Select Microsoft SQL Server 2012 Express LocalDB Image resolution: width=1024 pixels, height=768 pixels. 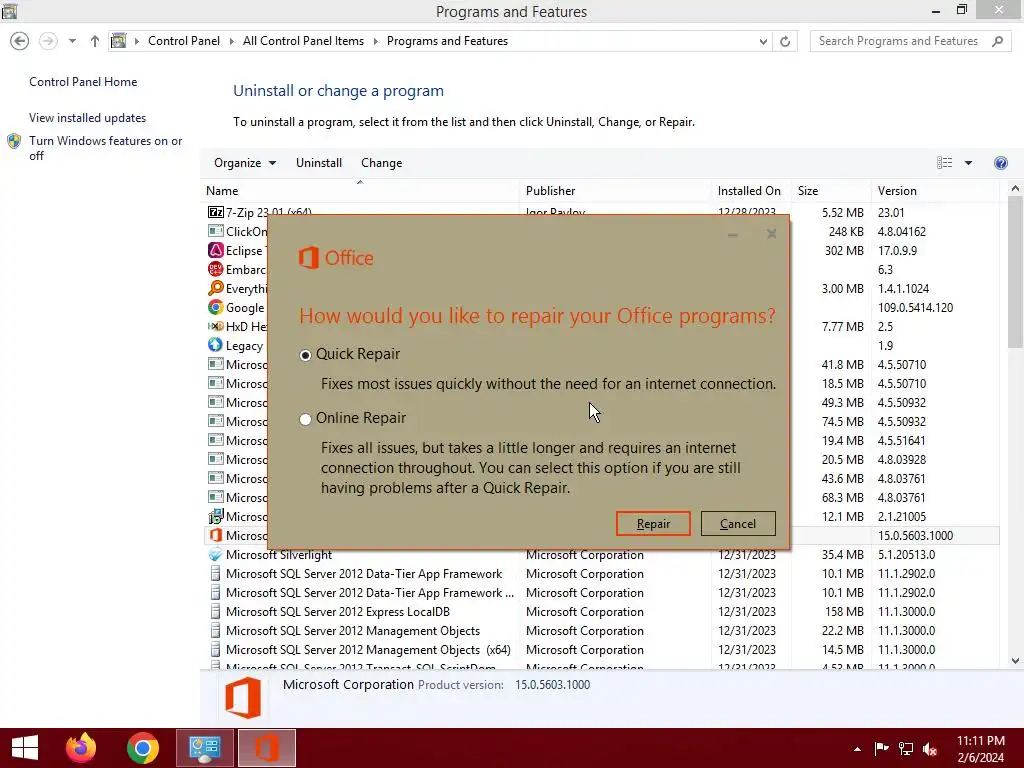pyautogui.click(x=338, y=612)
